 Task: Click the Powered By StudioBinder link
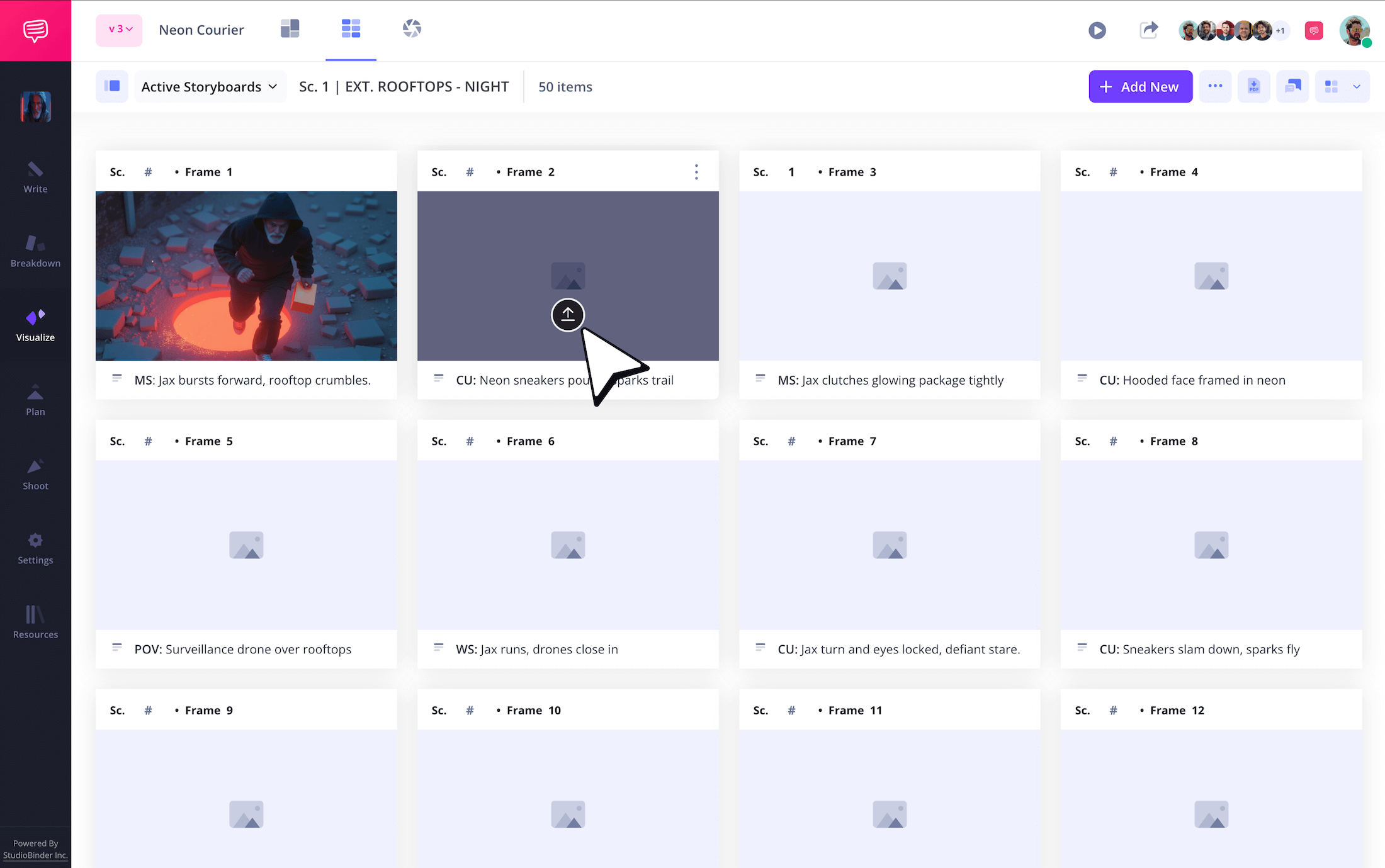[x=35, y=849]
